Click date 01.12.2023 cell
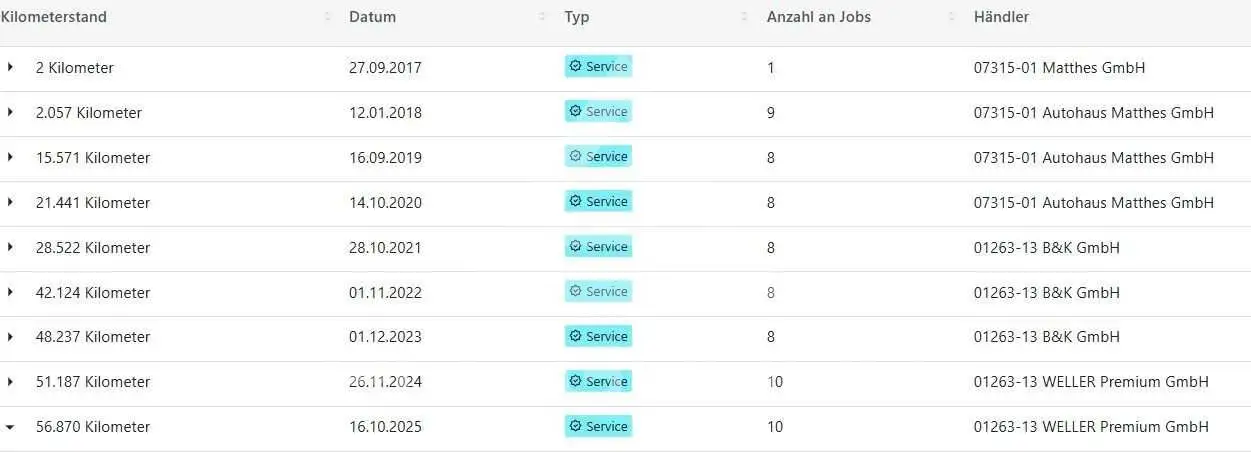The height and width of the screenshot is (452, 1251). [385, 337]
